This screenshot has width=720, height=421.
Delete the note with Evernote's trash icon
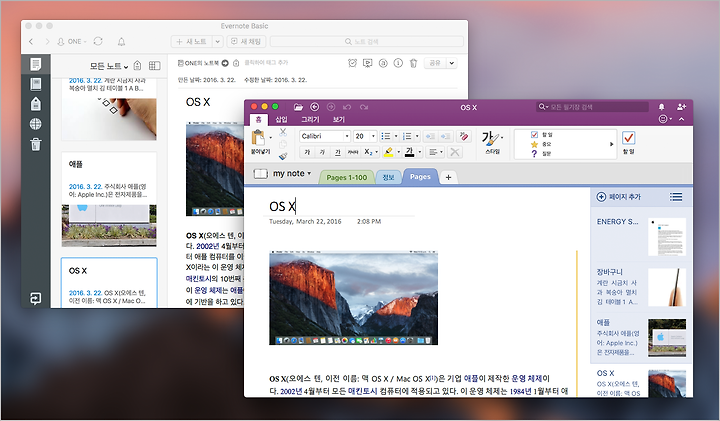tap(413, 63)
